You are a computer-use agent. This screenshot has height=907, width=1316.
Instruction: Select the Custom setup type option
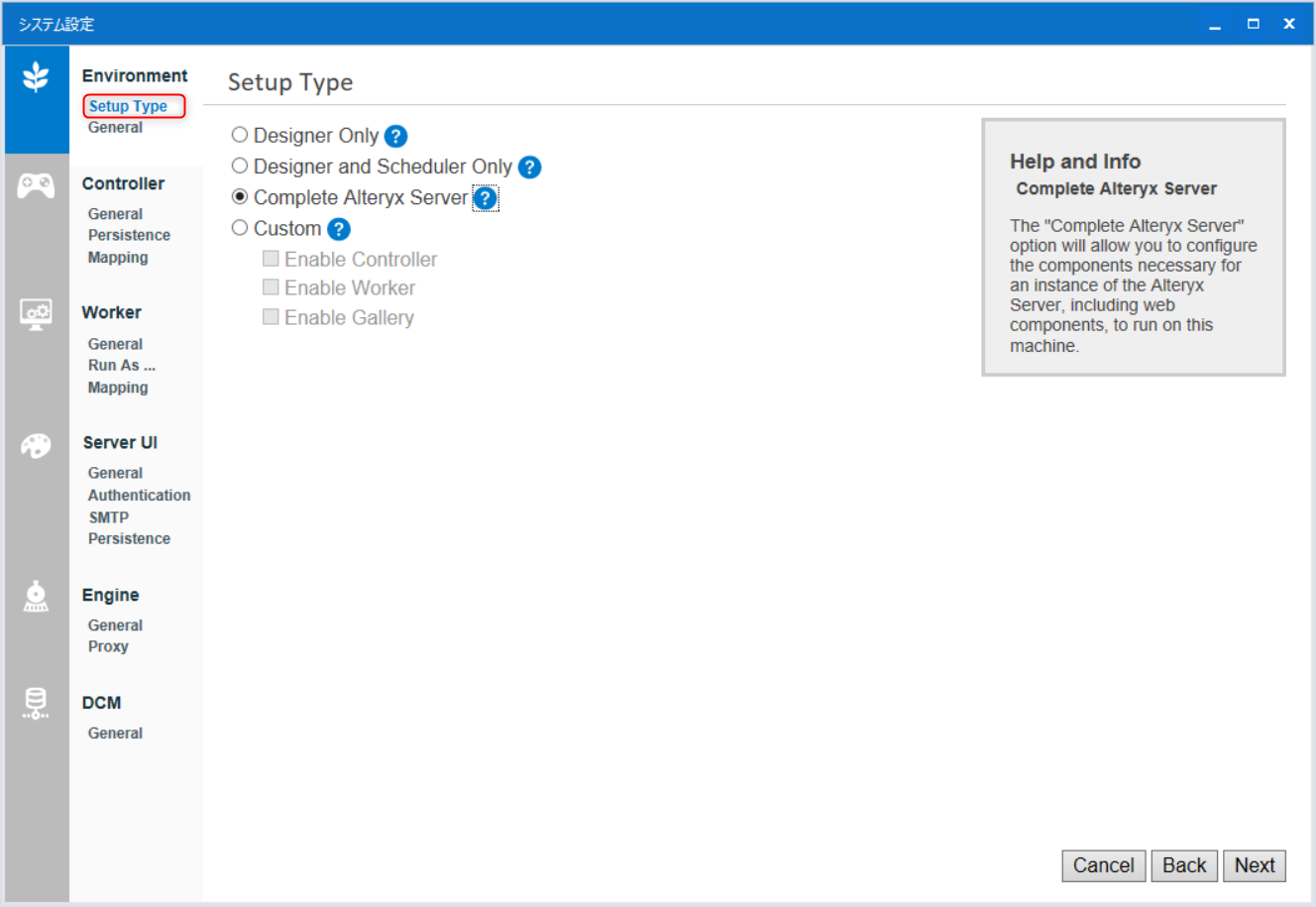coord(239,227)
